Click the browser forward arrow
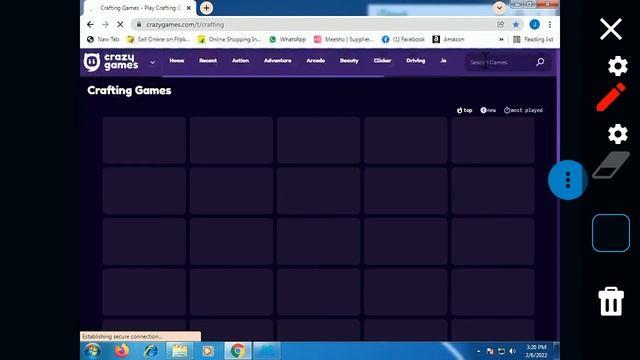The width and height of the screenshot is (640, 360). 105,24
